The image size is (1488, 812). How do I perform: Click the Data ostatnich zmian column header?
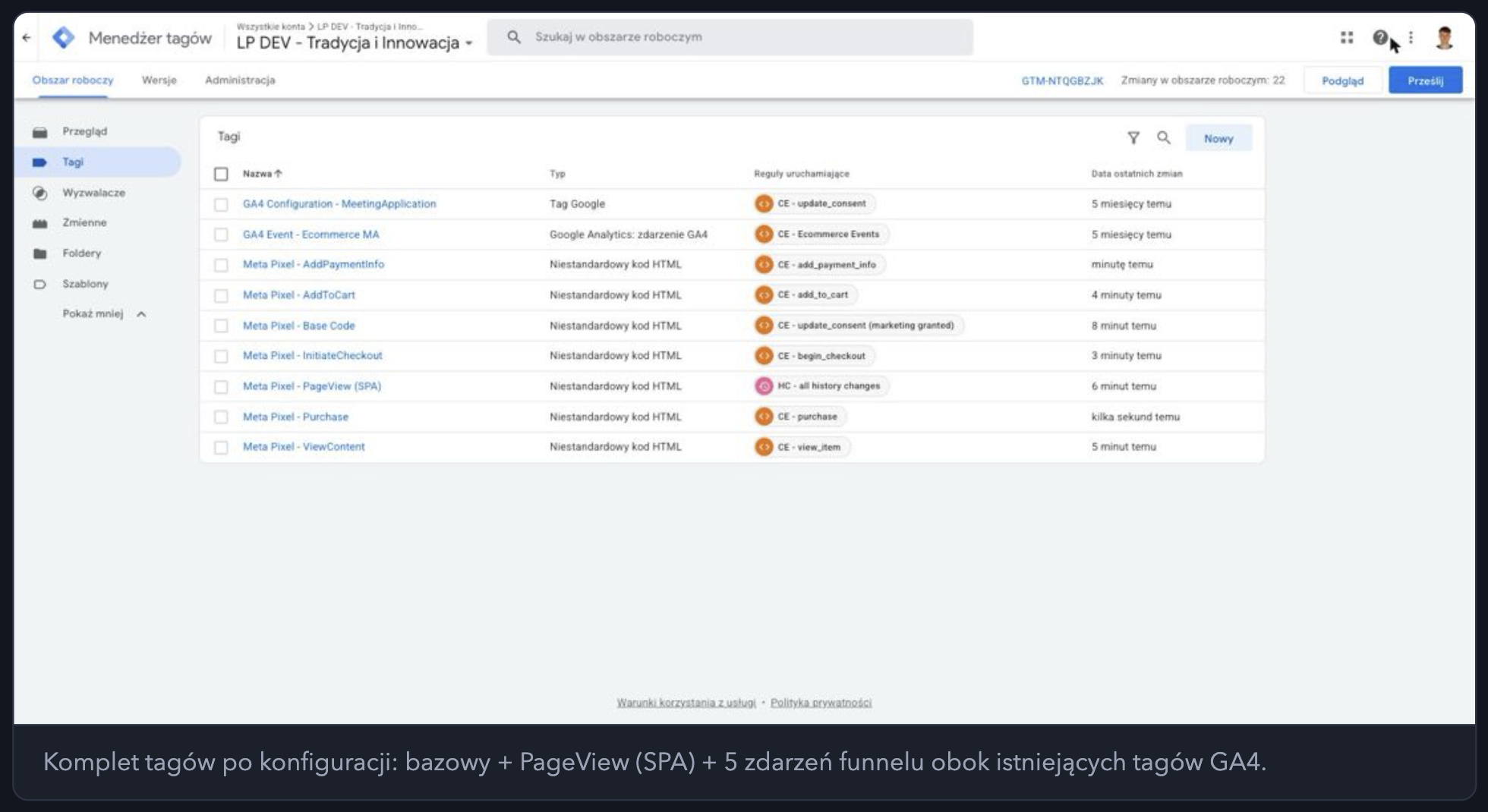click(1136, 174)
